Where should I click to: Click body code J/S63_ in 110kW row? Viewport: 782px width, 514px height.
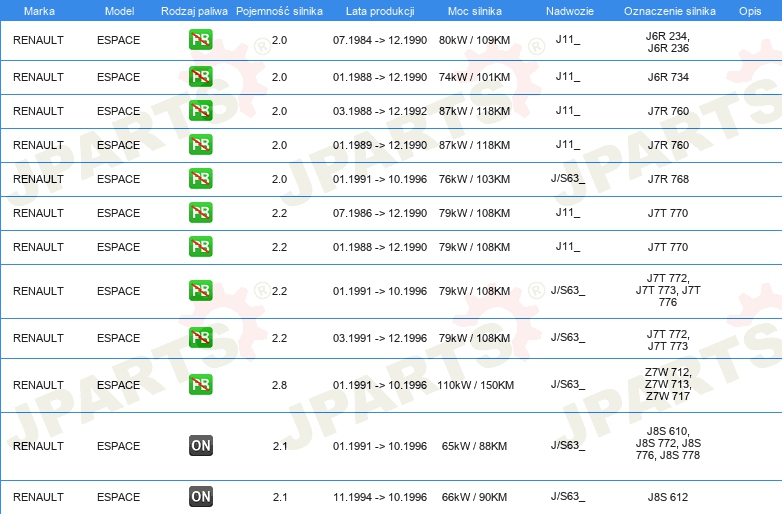568,384
